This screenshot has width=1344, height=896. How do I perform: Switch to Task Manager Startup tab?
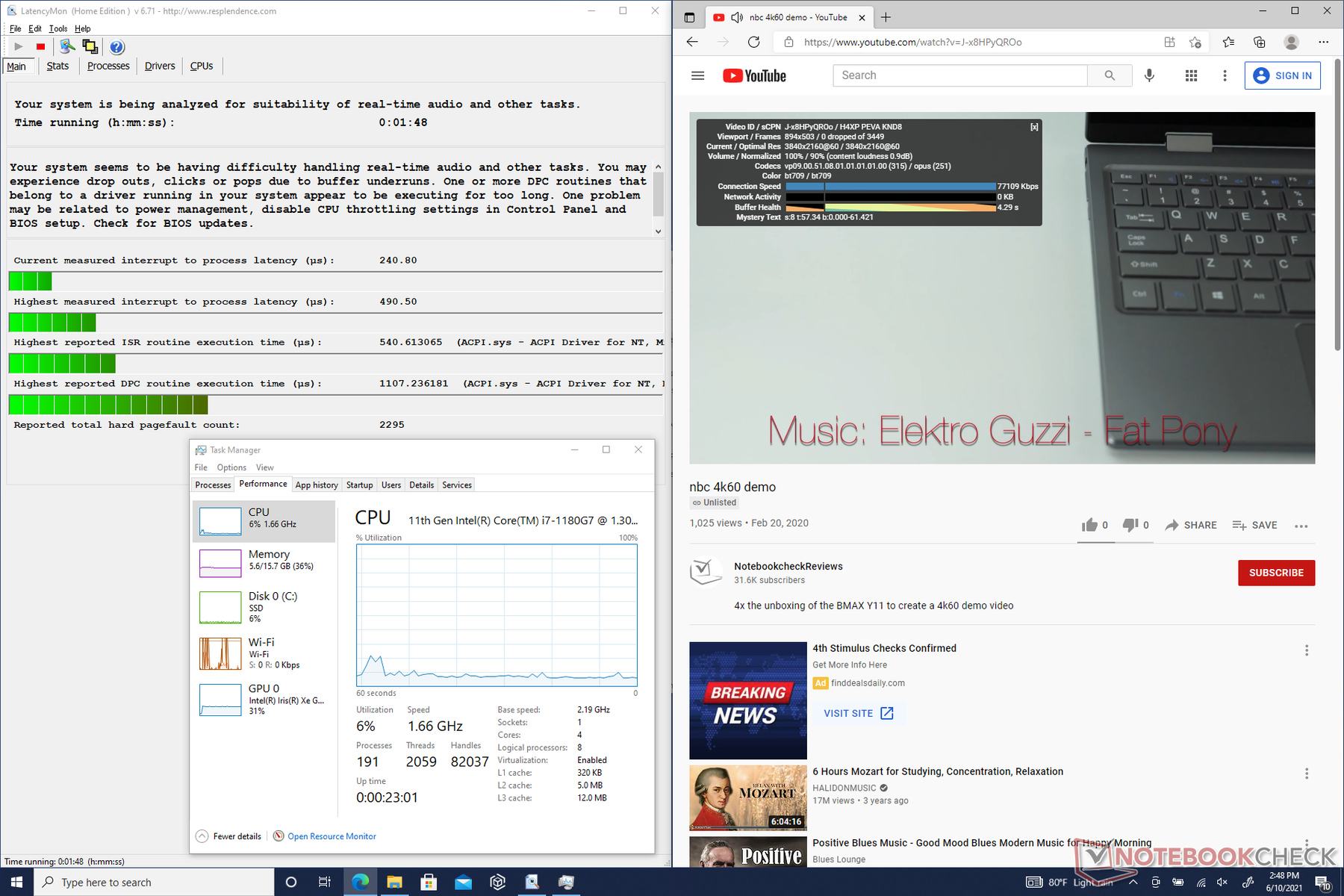click(359, 485)
